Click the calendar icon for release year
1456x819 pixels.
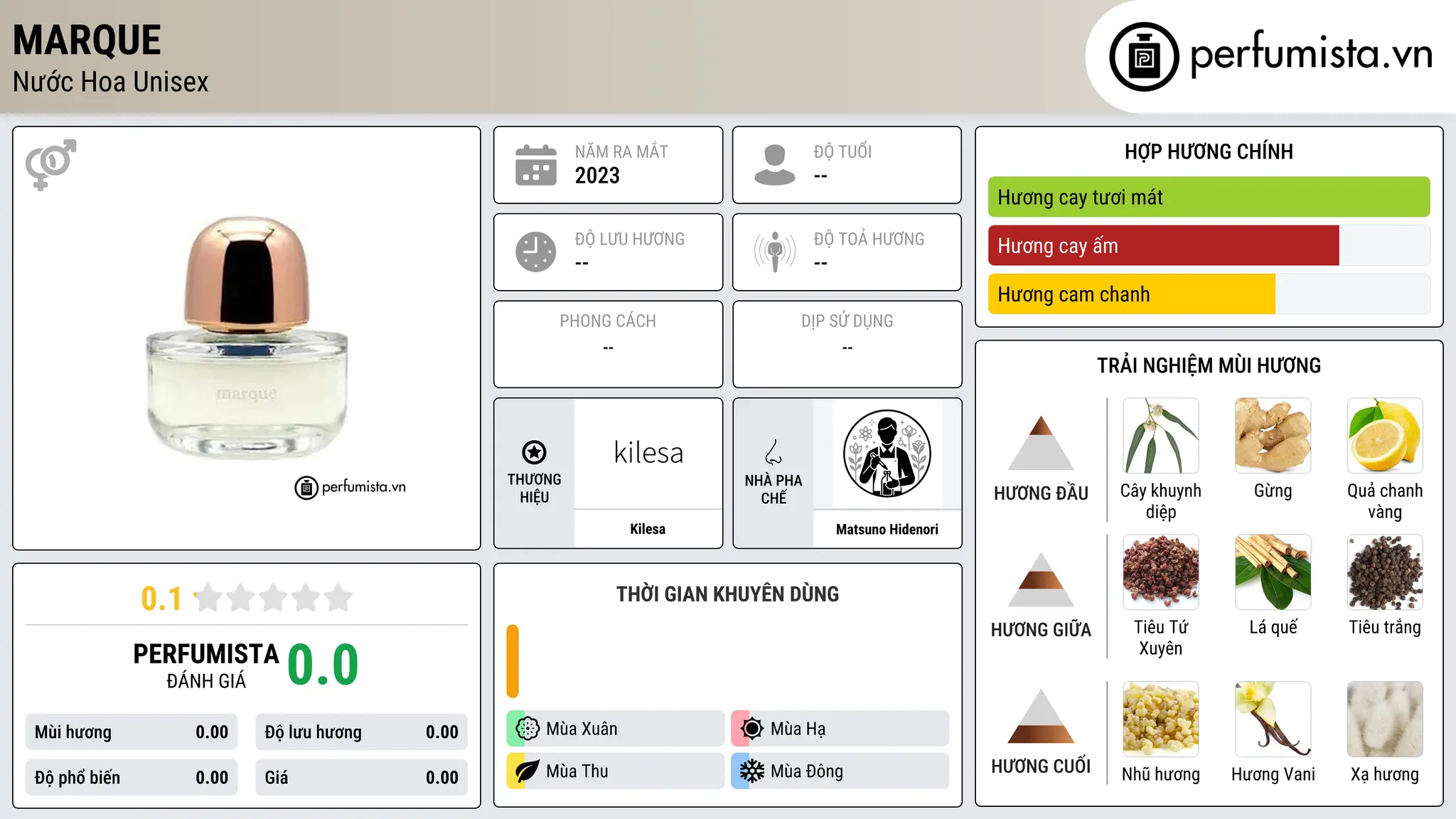coord(536,165)
